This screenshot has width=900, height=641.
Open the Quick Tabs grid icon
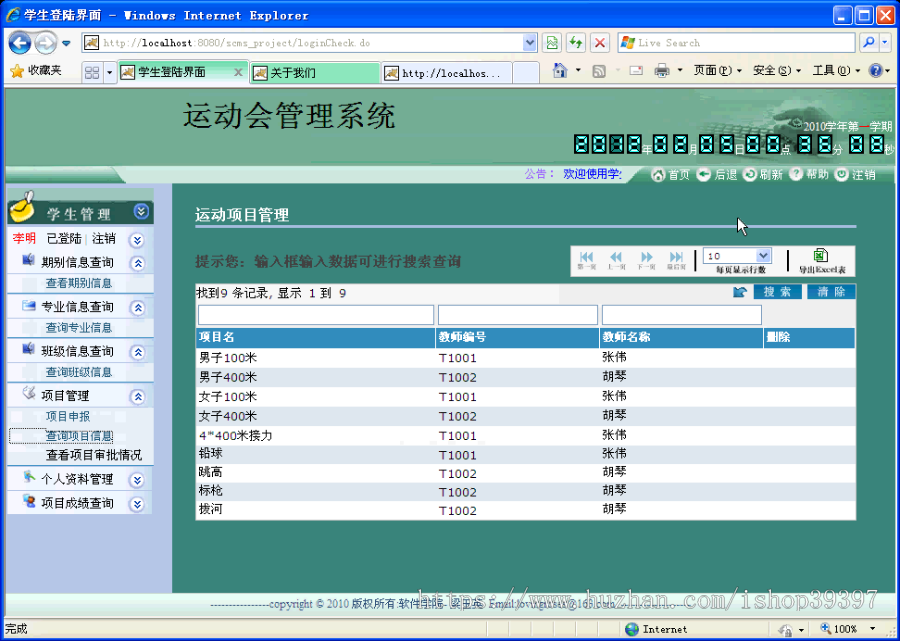[x=92, y=73]
